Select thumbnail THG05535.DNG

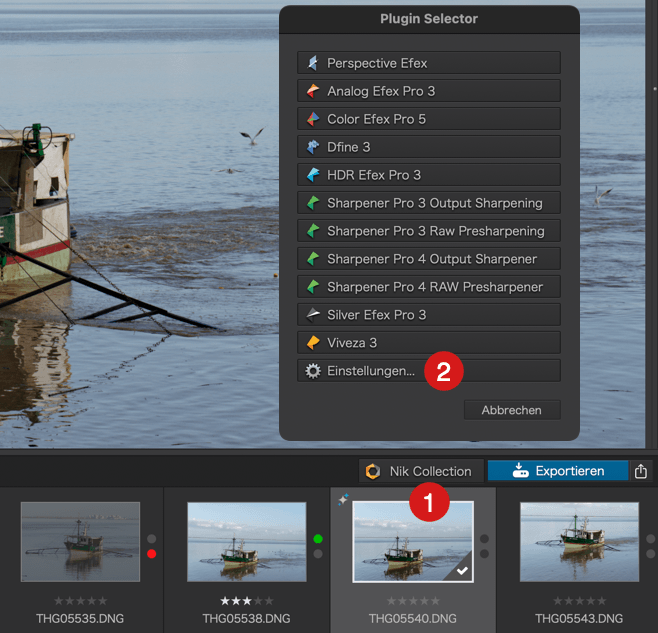click(80, 541)
